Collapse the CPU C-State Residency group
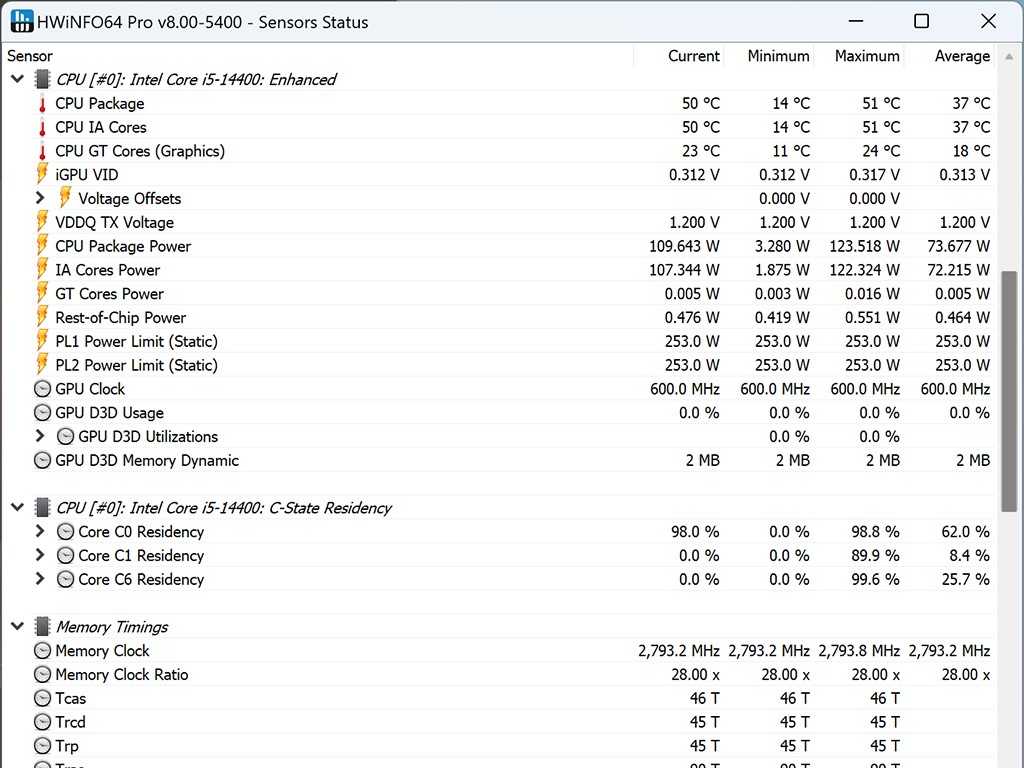 17,508
